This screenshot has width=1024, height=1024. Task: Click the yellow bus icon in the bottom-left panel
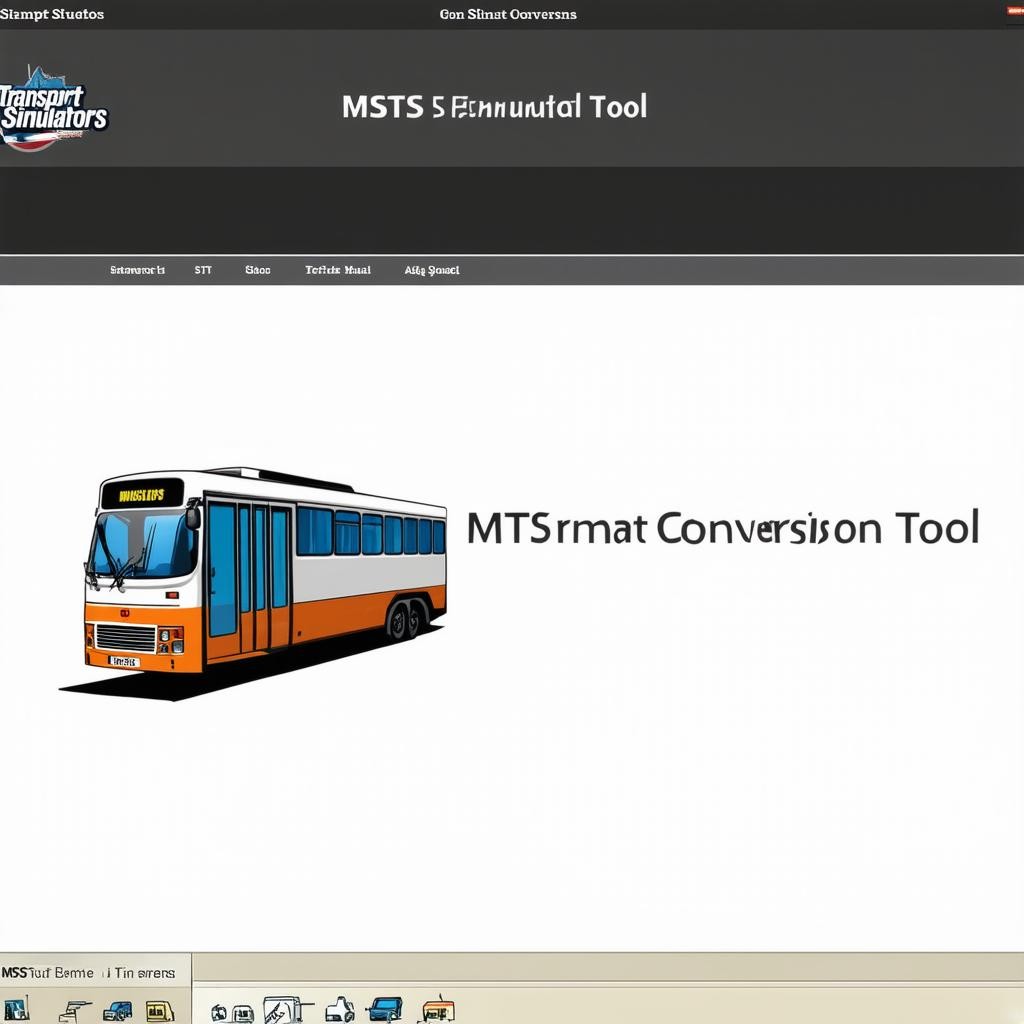point(160,1010)
